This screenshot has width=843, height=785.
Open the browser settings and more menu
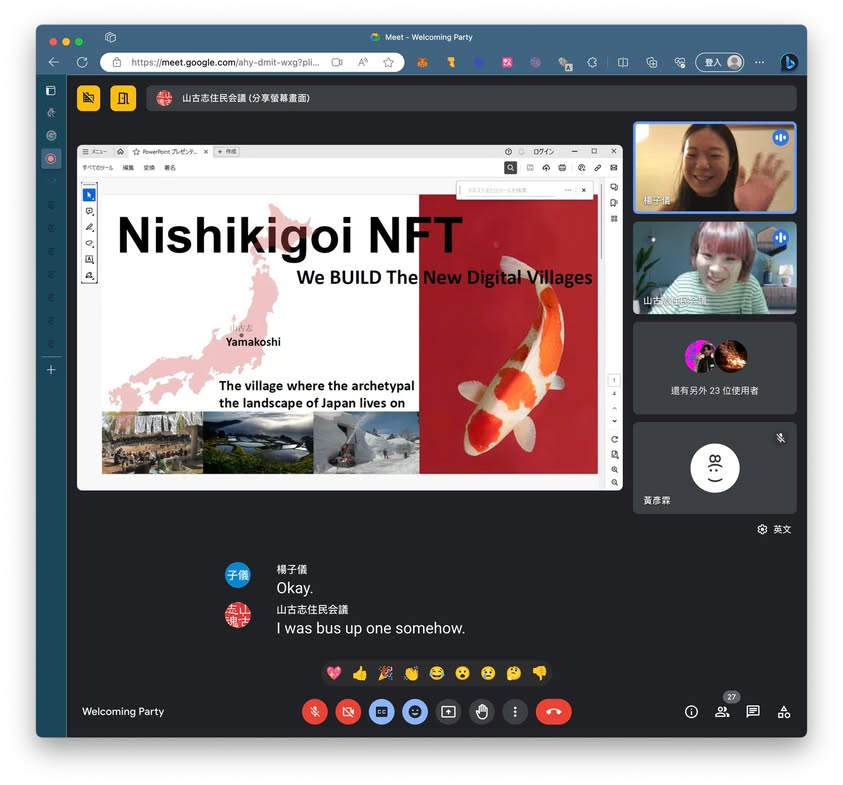point(759,62)
